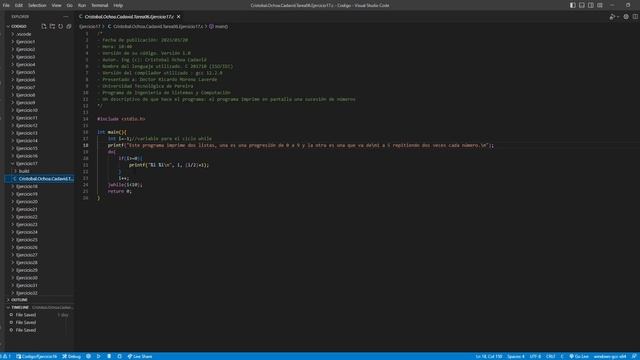Expand the Ejercicio18 folder
Screen dimensions: 640x360
coord(27,187)
